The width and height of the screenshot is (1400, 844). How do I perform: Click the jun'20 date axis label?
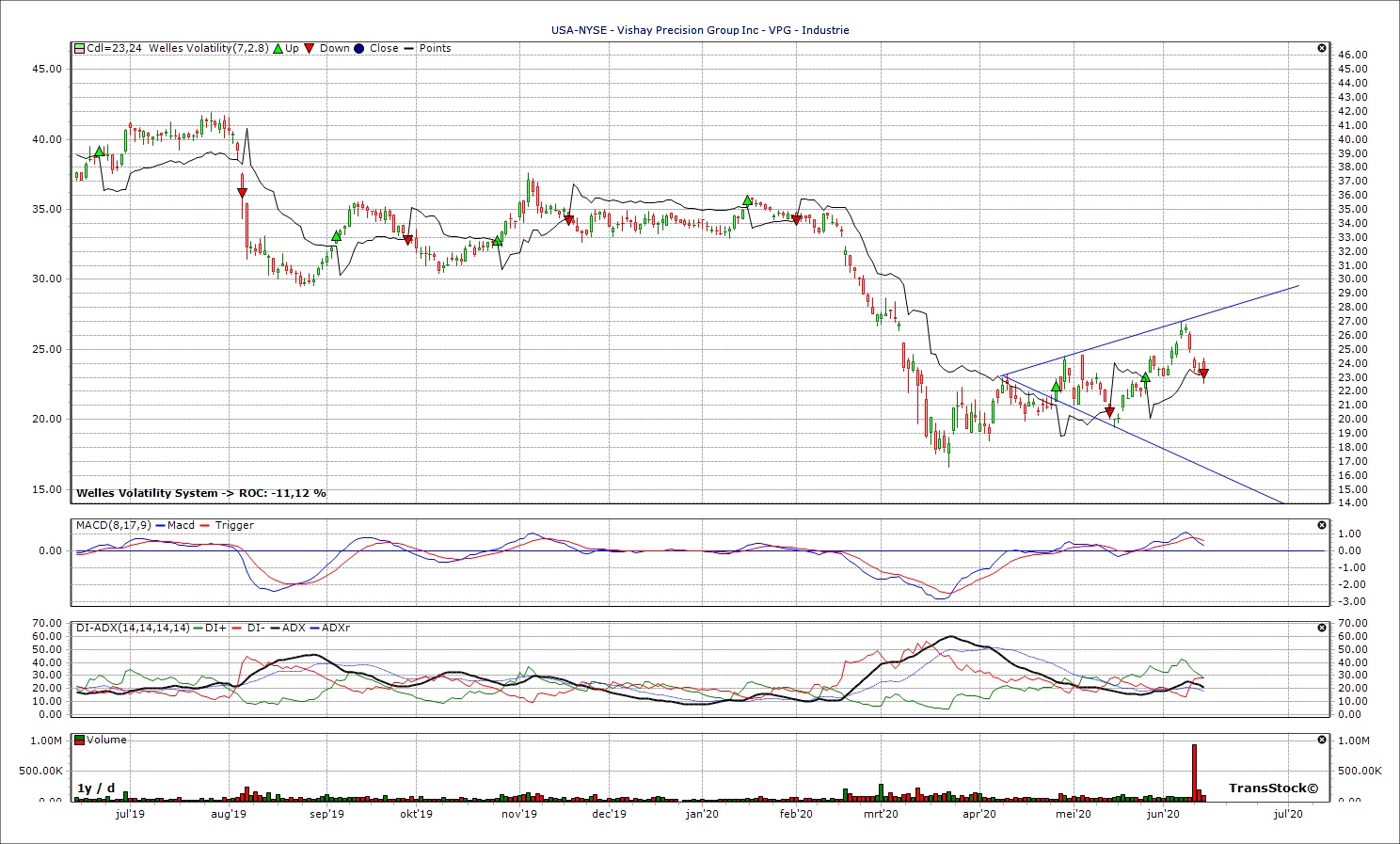click(x=1163, y=814)
